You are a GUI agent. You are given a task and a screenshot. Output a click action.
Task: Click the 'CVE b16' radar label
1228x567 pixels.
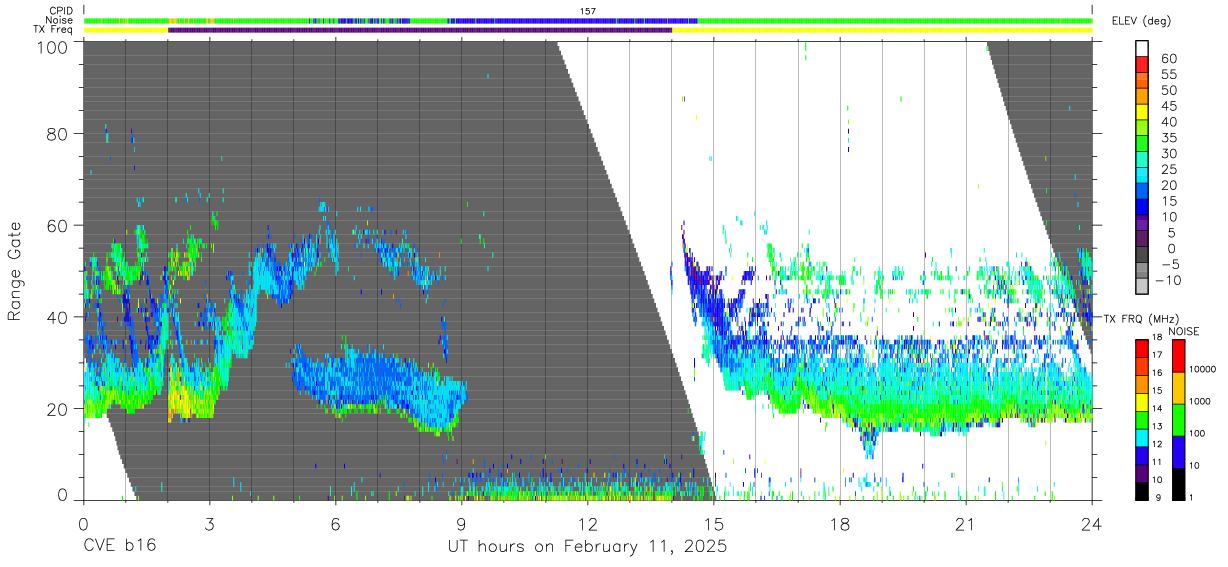pos(119,547)
